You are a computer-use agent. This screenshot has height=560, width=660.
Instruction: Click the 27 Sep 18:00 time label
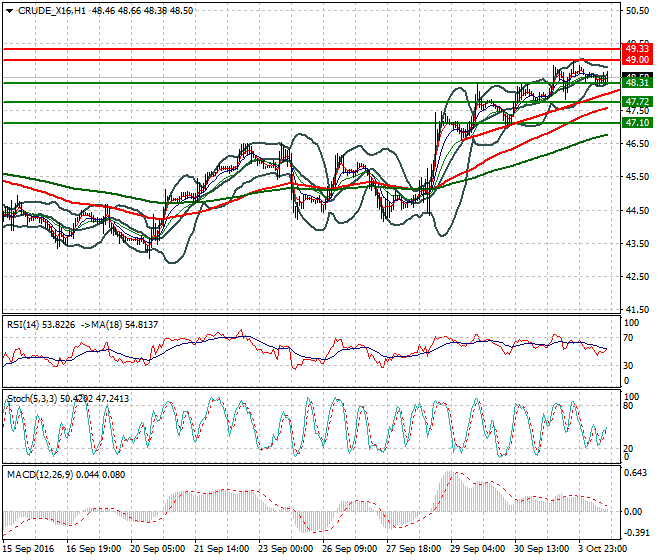tap(413, 549)
